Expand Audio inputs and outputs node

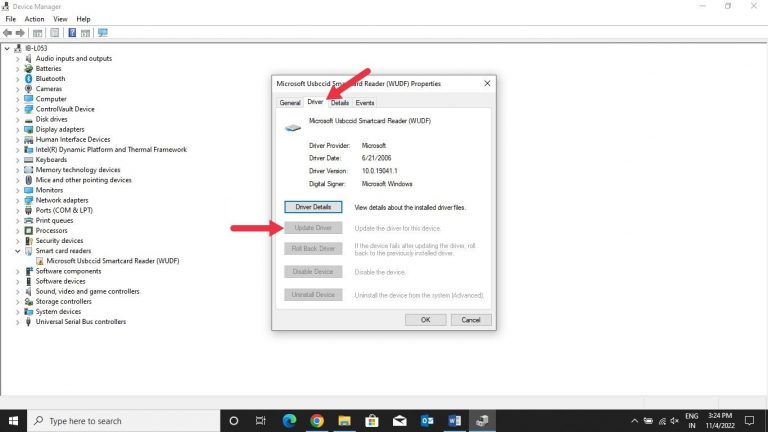[x=18, y=58]
